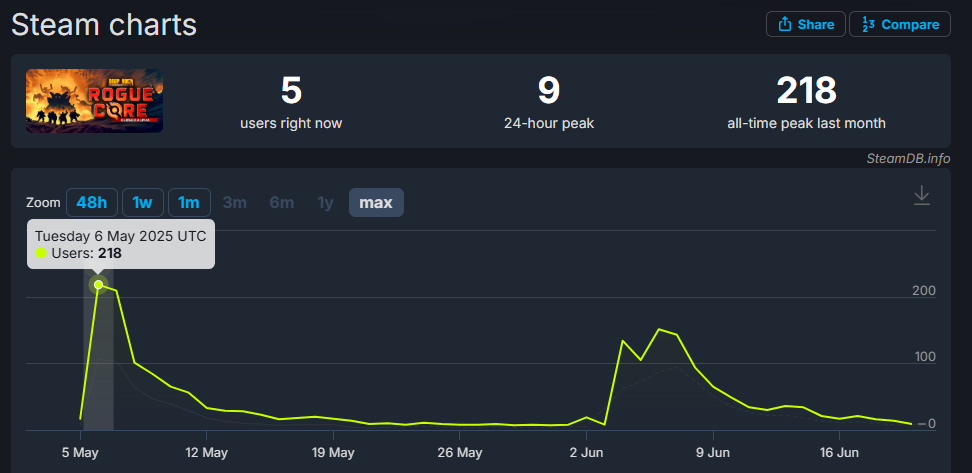Viewport: 972px width, 473px height.
Task: Click the Users: 218 tooltip line
Action: click(x=78, y=253)
